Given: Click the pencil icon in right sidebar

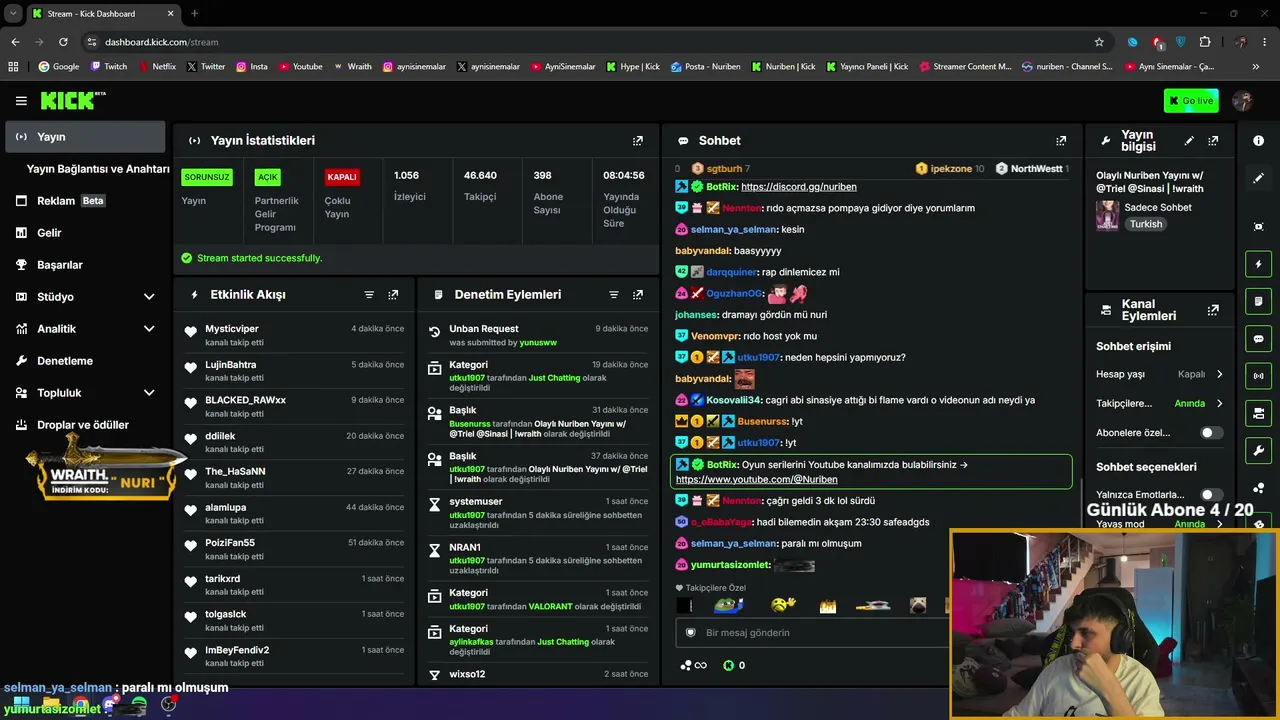Looking at the screenshot, I should 1258,178.
